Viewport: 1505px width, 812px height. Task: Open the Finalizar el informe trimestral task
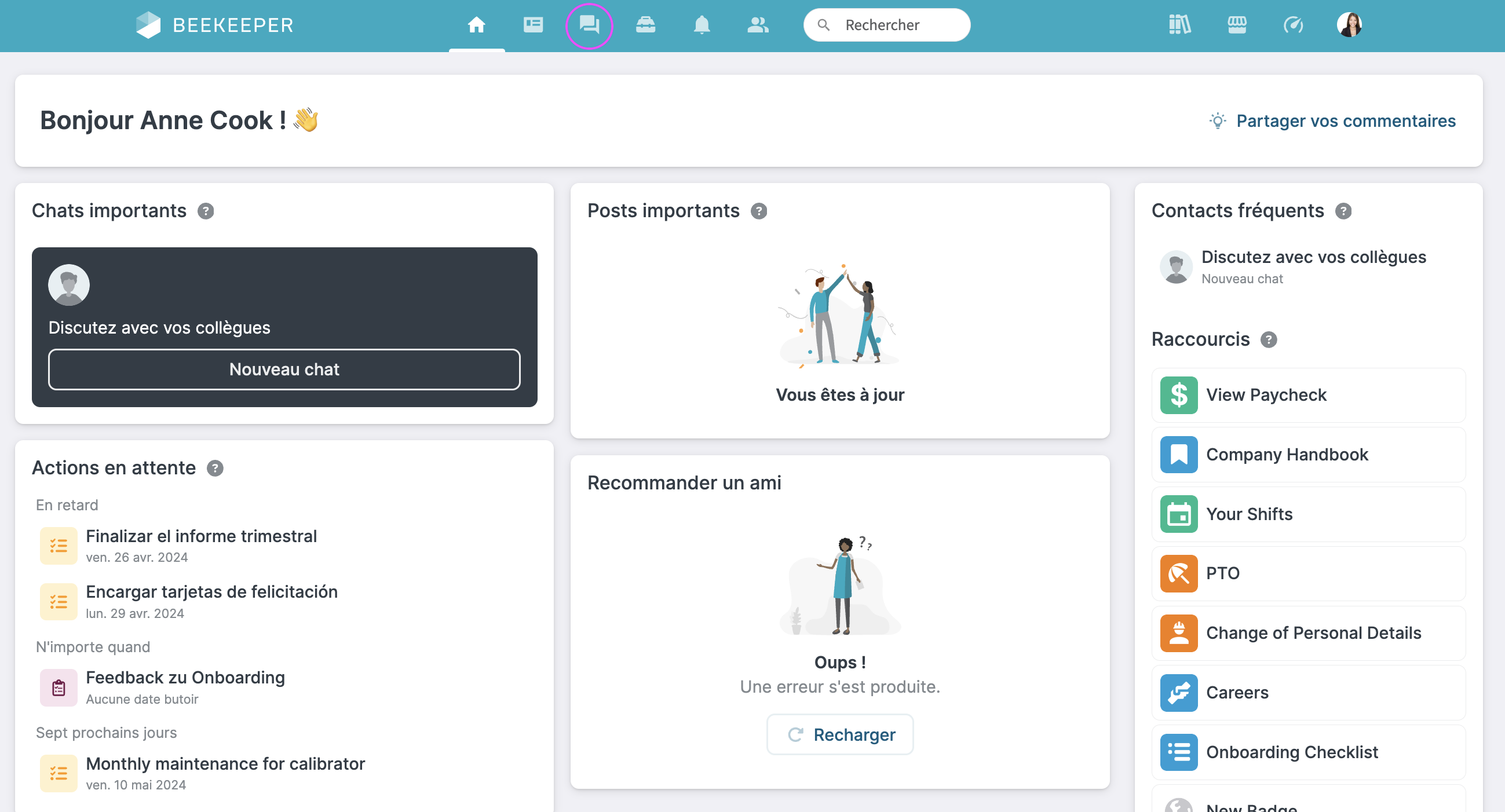click(201, 536)
